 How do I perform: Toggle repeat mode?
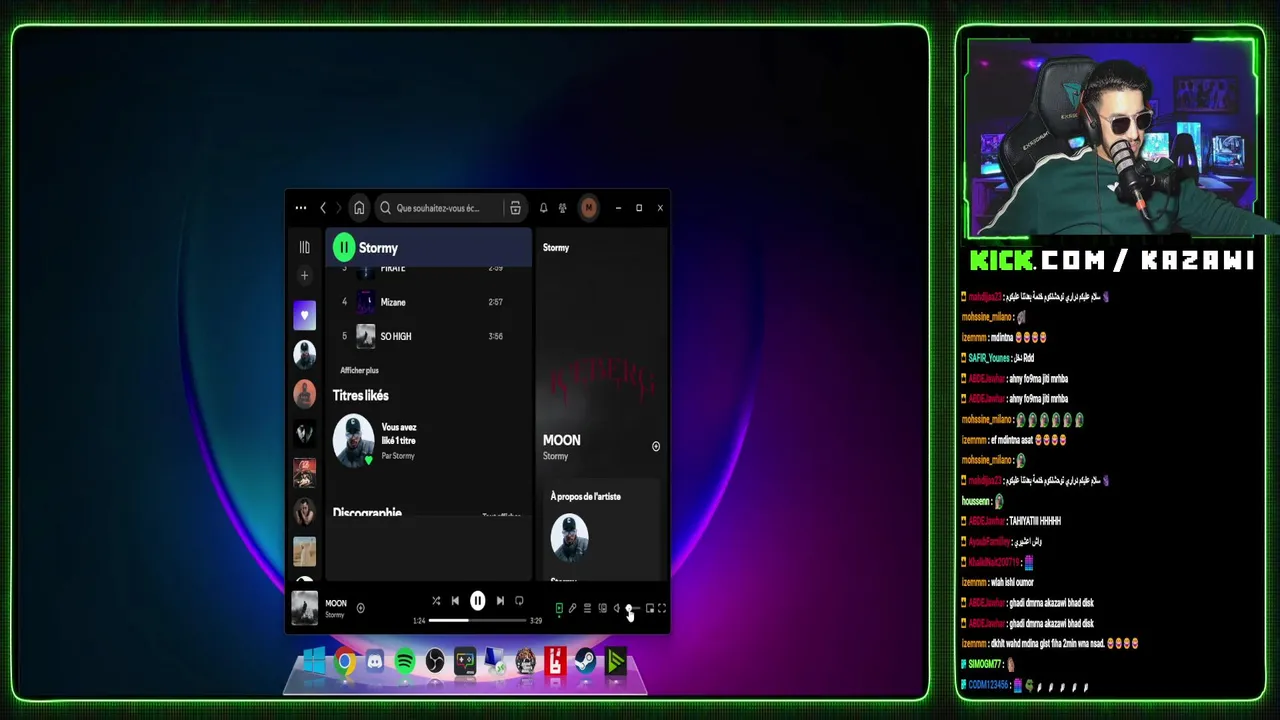[519, 601]
